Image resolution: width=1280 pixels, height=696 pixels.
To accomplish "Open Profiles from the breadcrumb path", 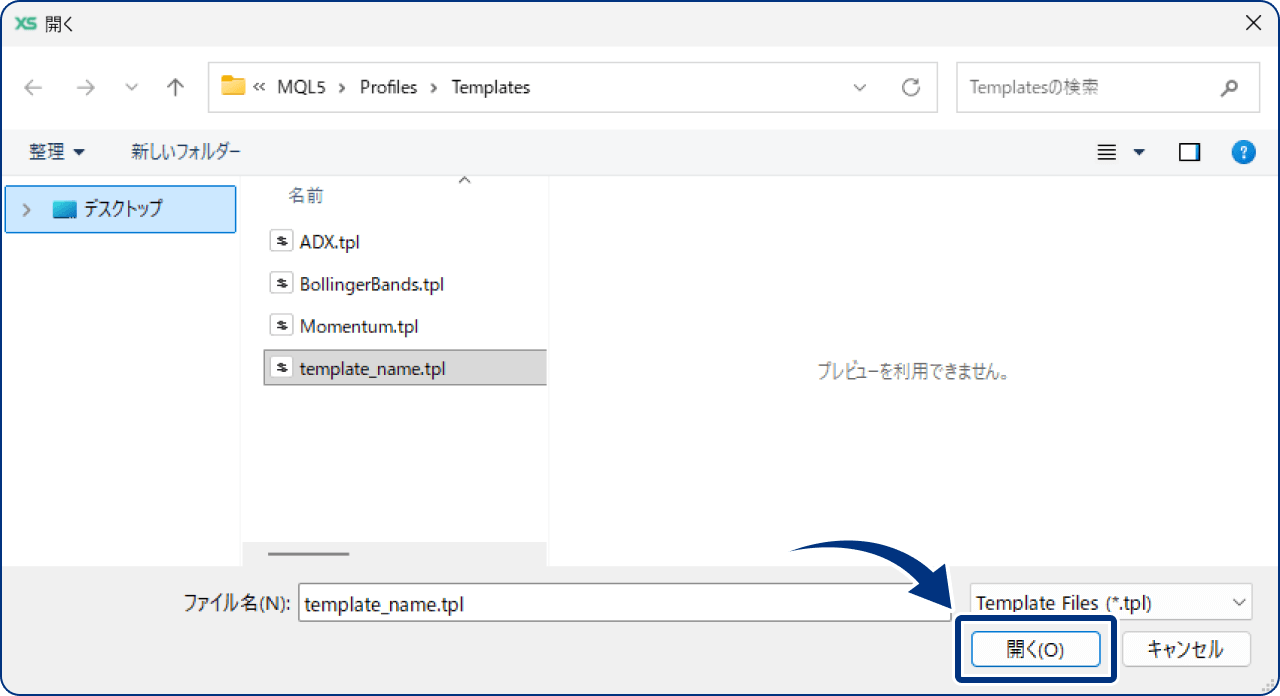I will [x=389, y=87].
